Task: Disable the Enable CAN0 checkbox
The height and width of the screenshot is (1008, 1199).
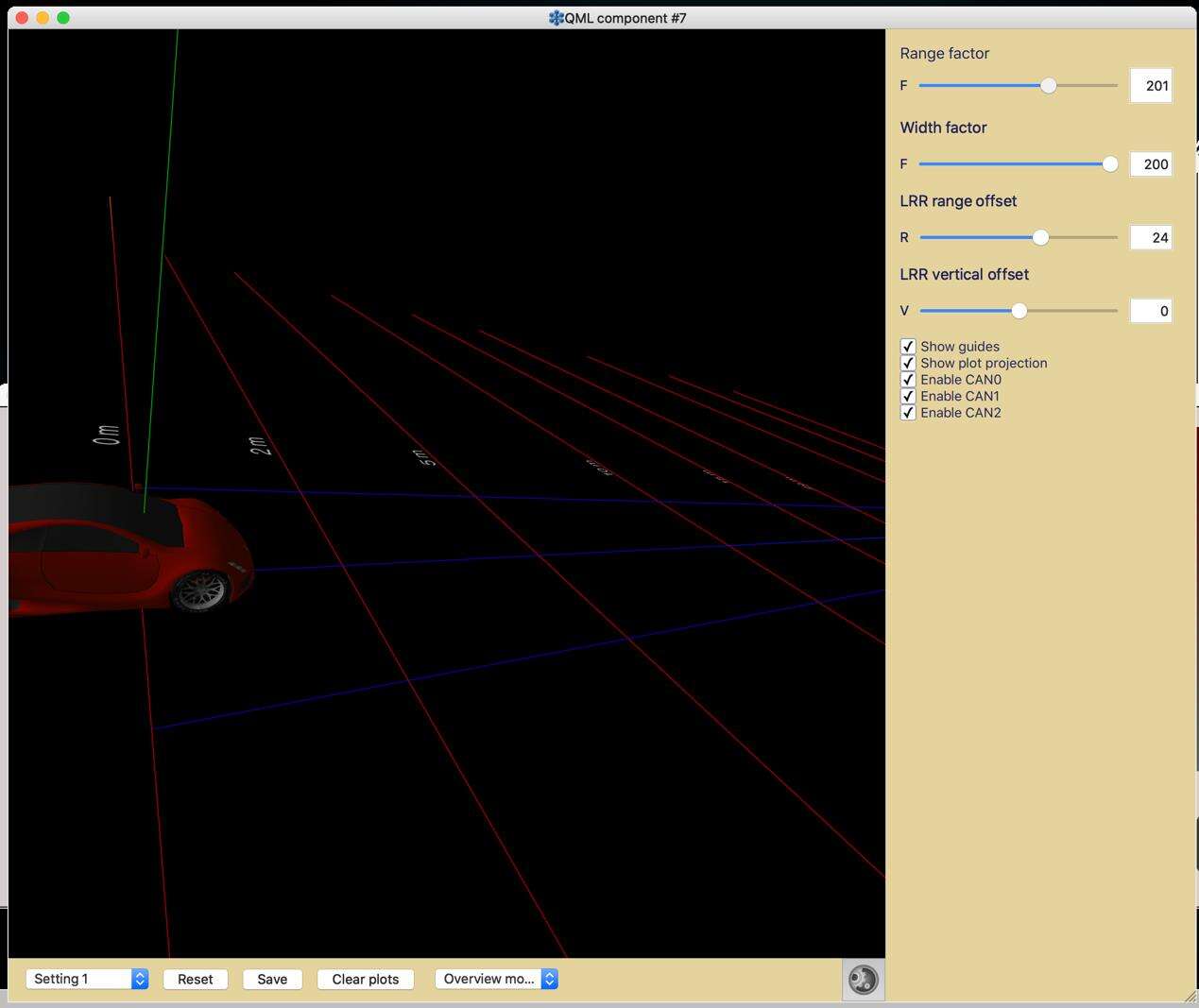Action: pyautogui.click(x=908, y=380)
